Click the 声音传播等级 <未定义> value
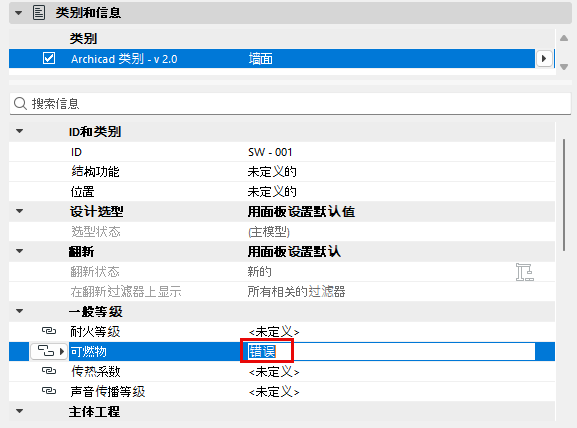The image size is (577, 428). [274, 392]
